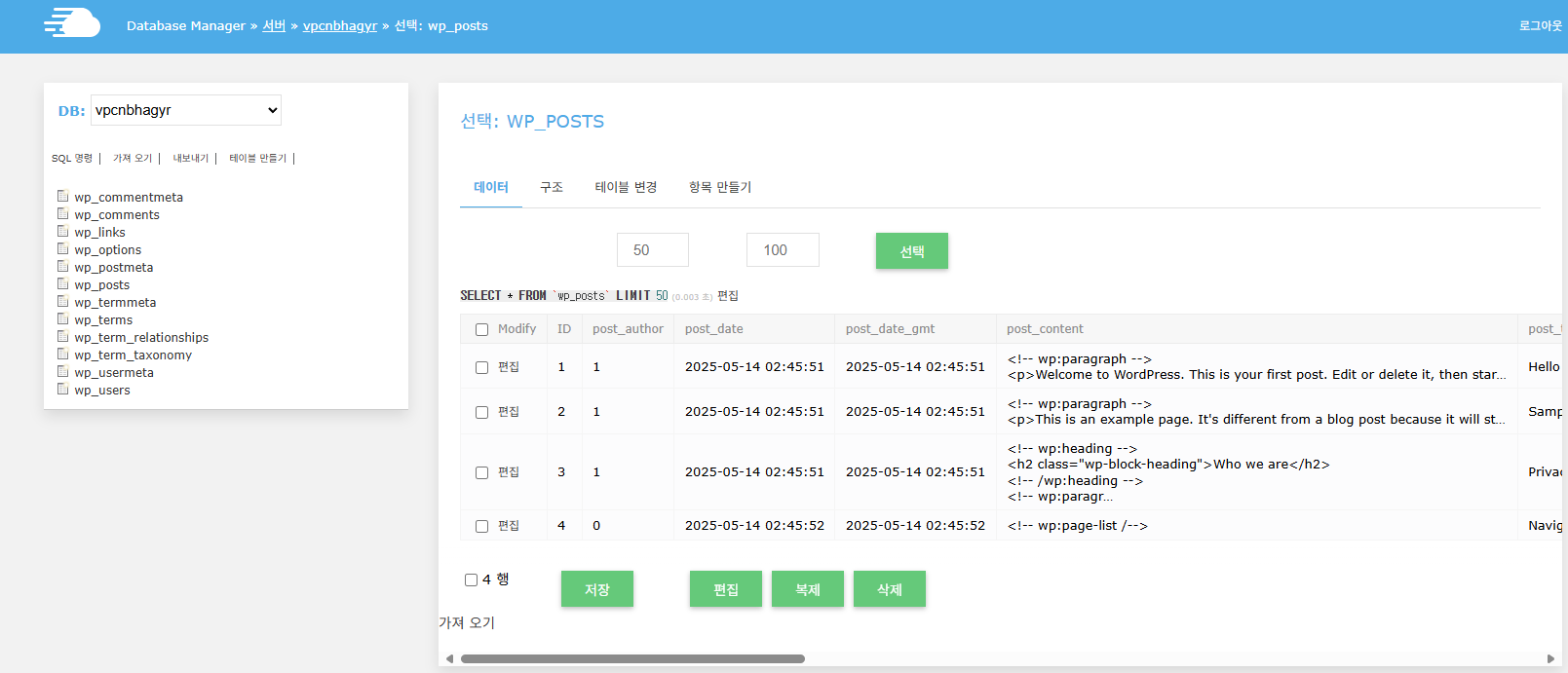This screenshot has height=673, width=1568.
Task: Check the row checkbox for post ID 1
Action: click(x=481, y=367)
